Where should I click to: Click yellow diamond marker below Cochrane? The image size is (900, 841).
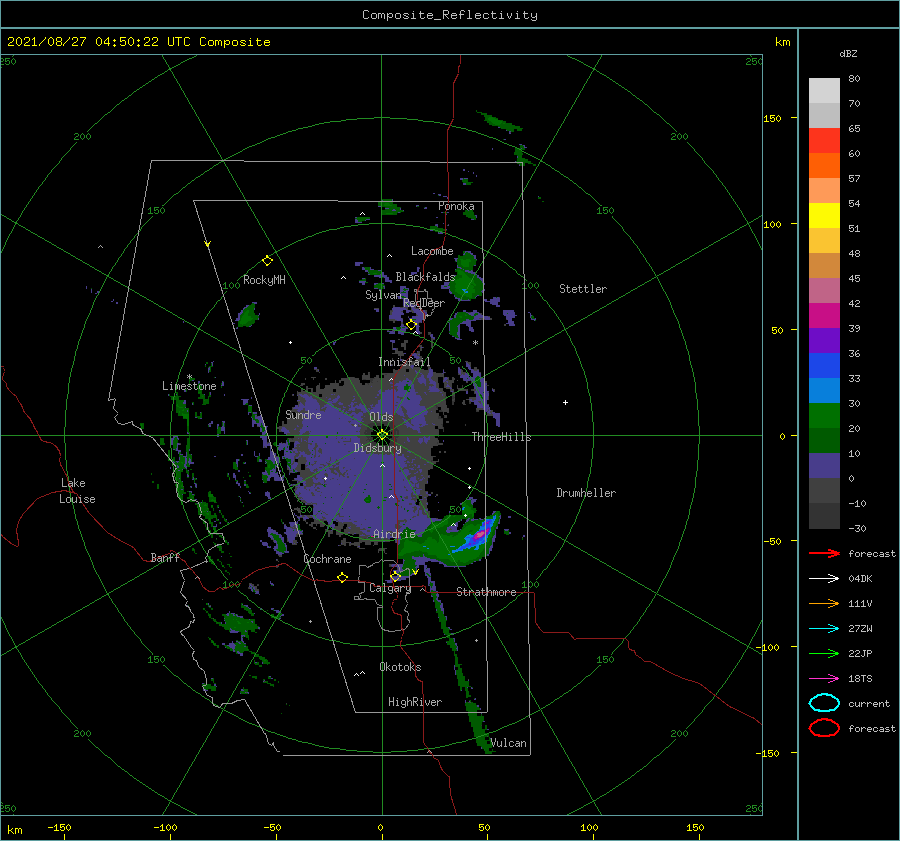[343, 578]
